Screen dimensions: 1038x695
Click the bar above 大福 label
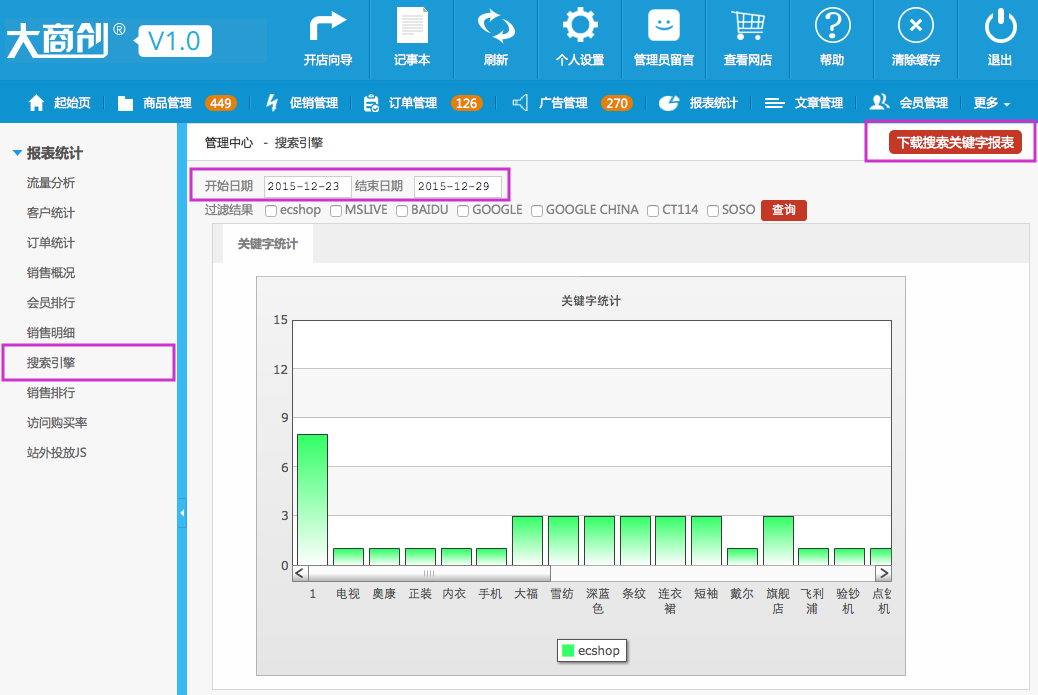tap(528, 541)
